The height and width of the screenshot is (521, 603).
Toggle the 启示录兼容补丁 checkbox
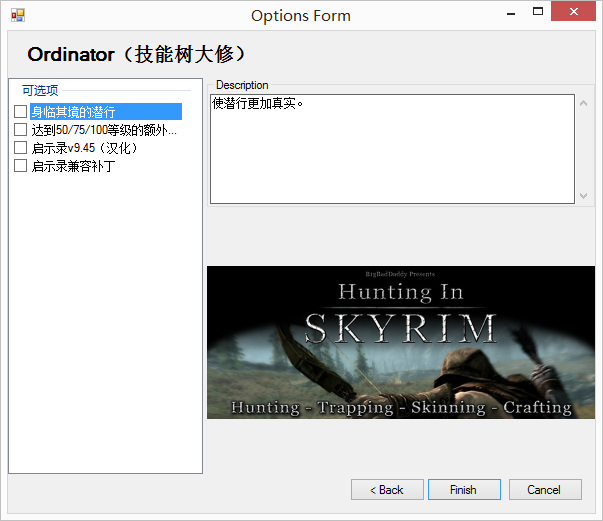point(21,166)
